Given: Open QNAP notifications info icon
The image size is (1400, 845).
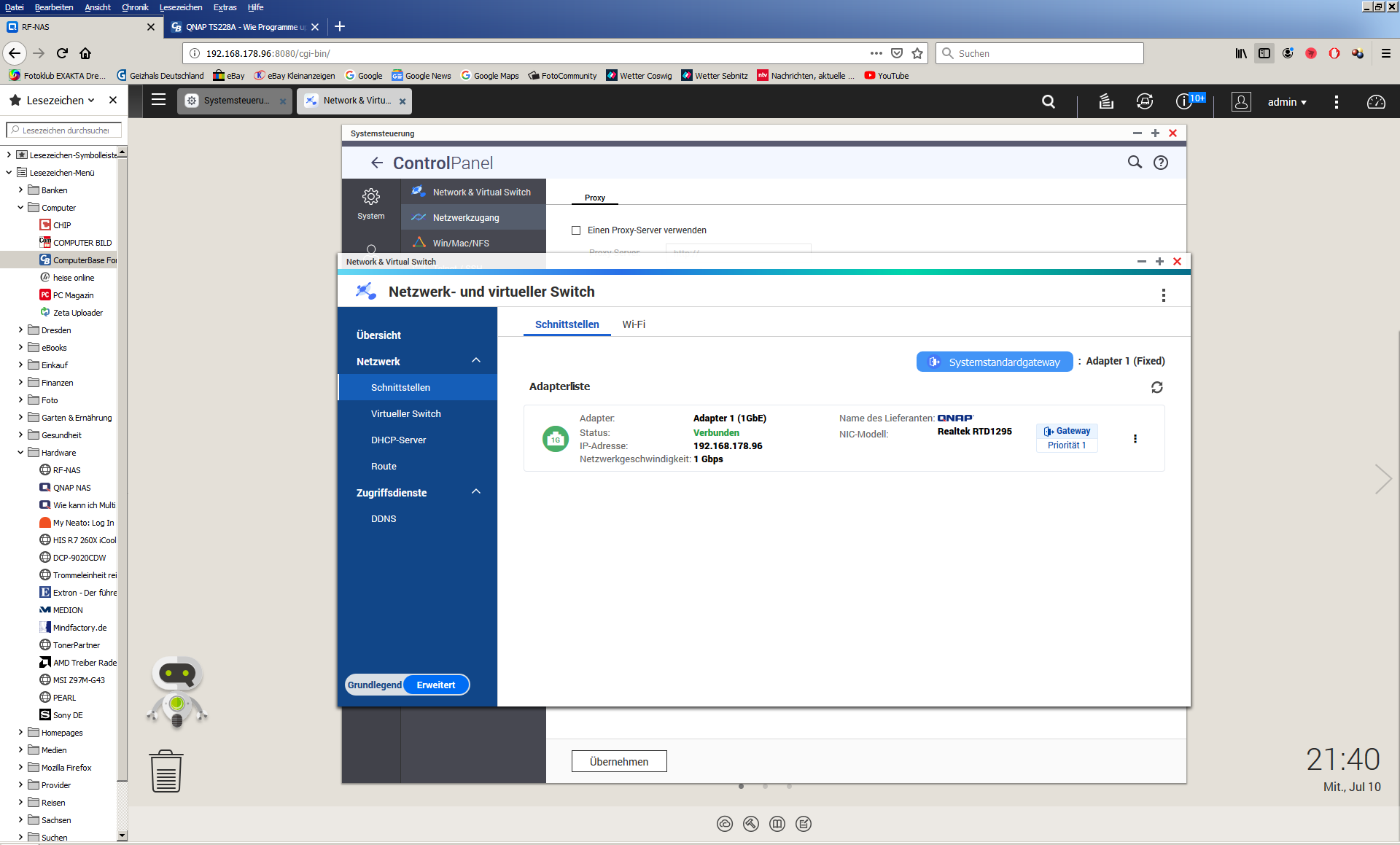Looking at the screenshot, I should pos(1183,102).
